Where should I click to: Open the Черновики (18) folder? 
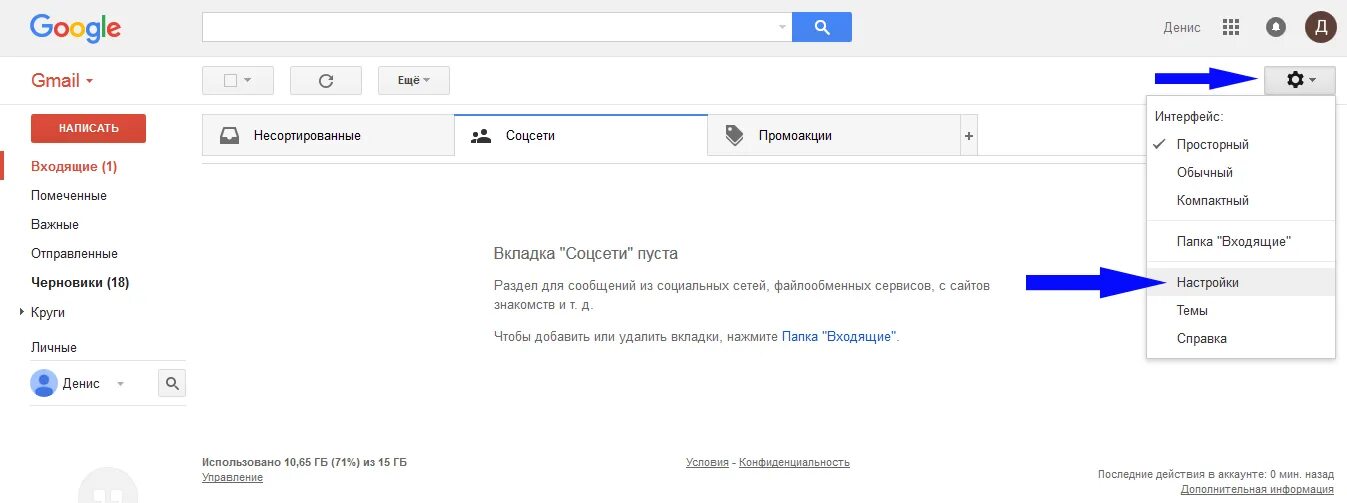click(x=80, y=282)
